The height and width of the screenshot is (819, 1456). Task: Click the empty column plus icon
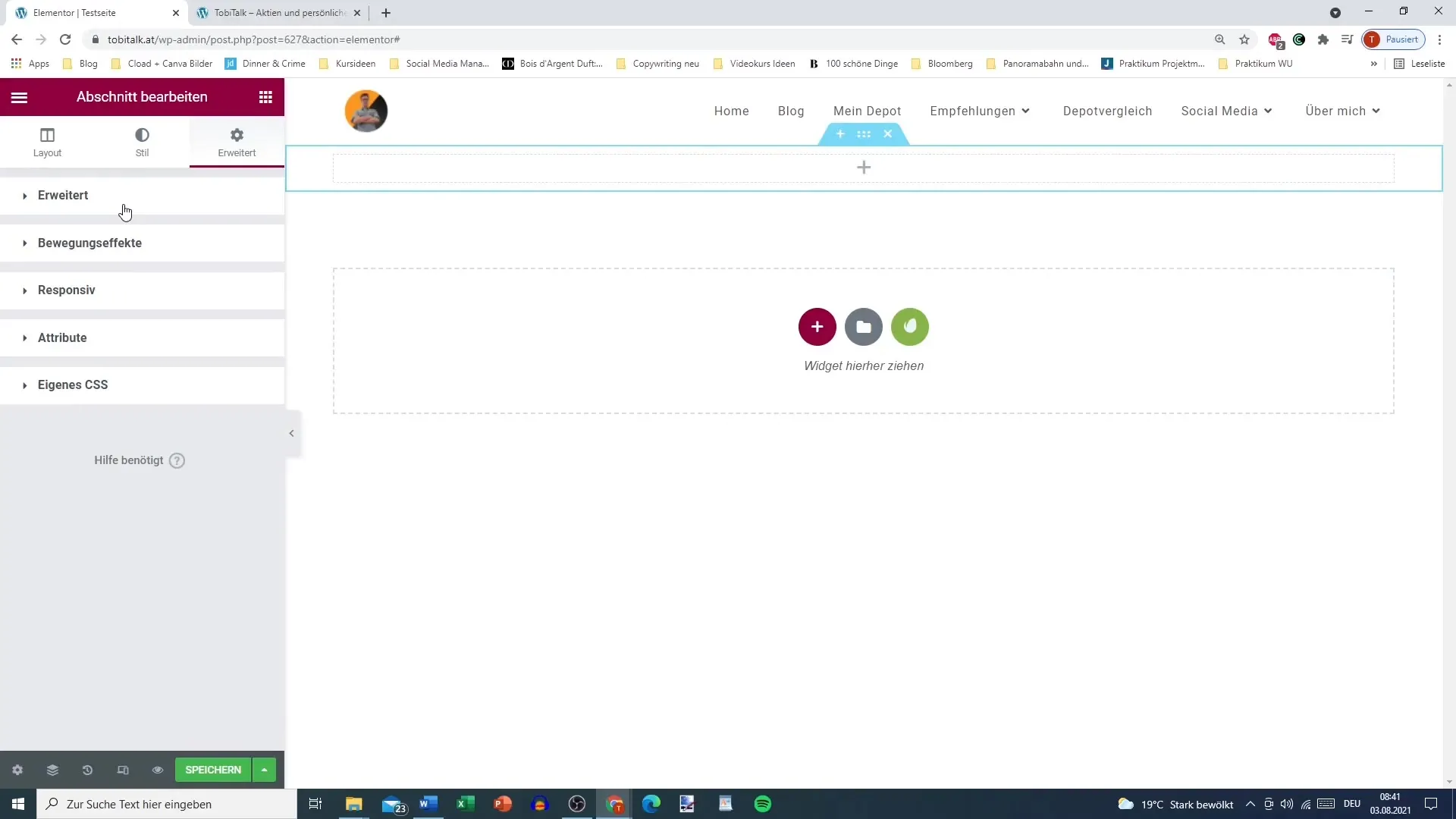click(x=864, y=168)
